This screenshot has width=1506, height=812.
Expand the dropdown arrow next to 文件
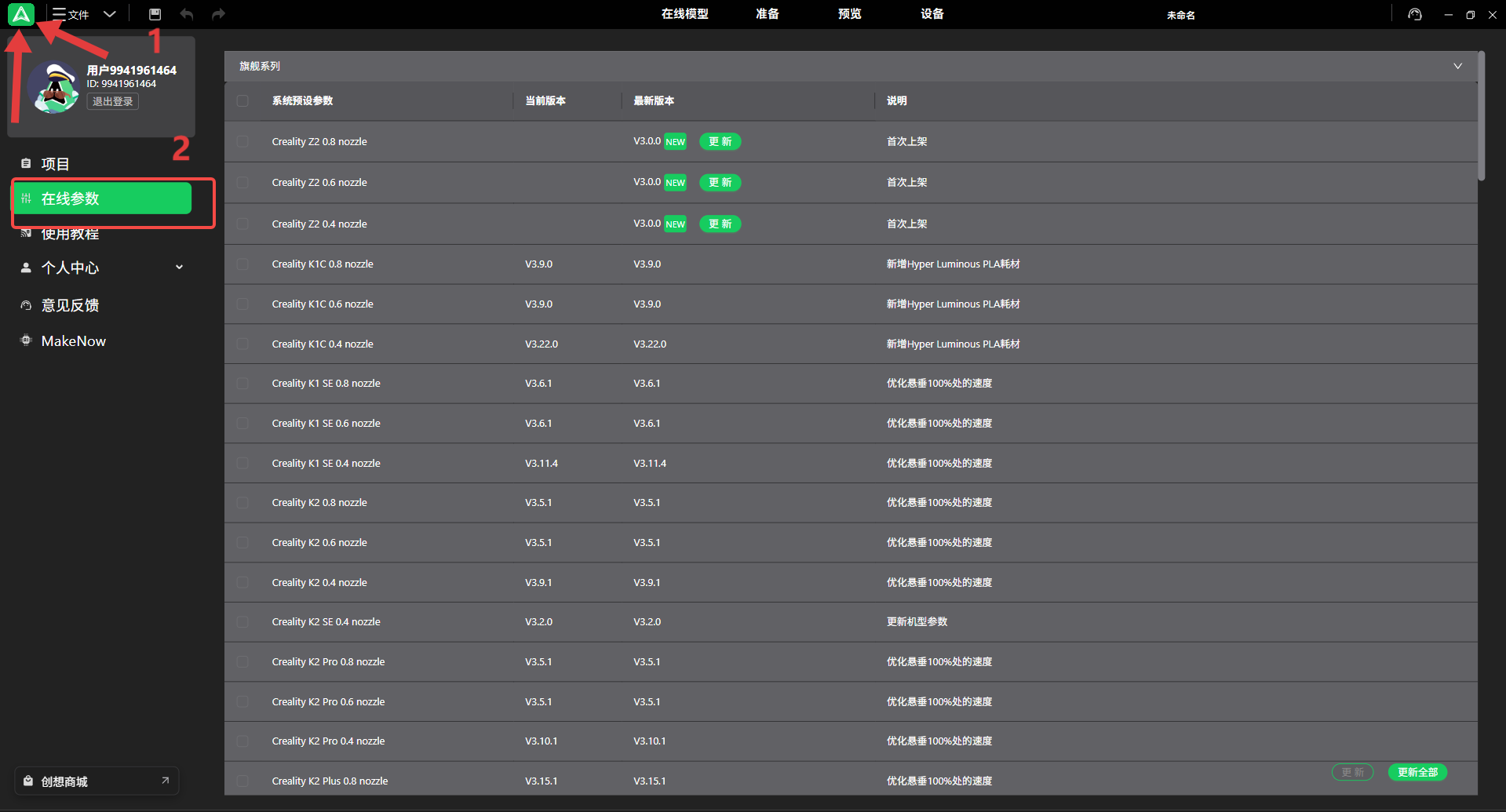[x=110, y=14]
